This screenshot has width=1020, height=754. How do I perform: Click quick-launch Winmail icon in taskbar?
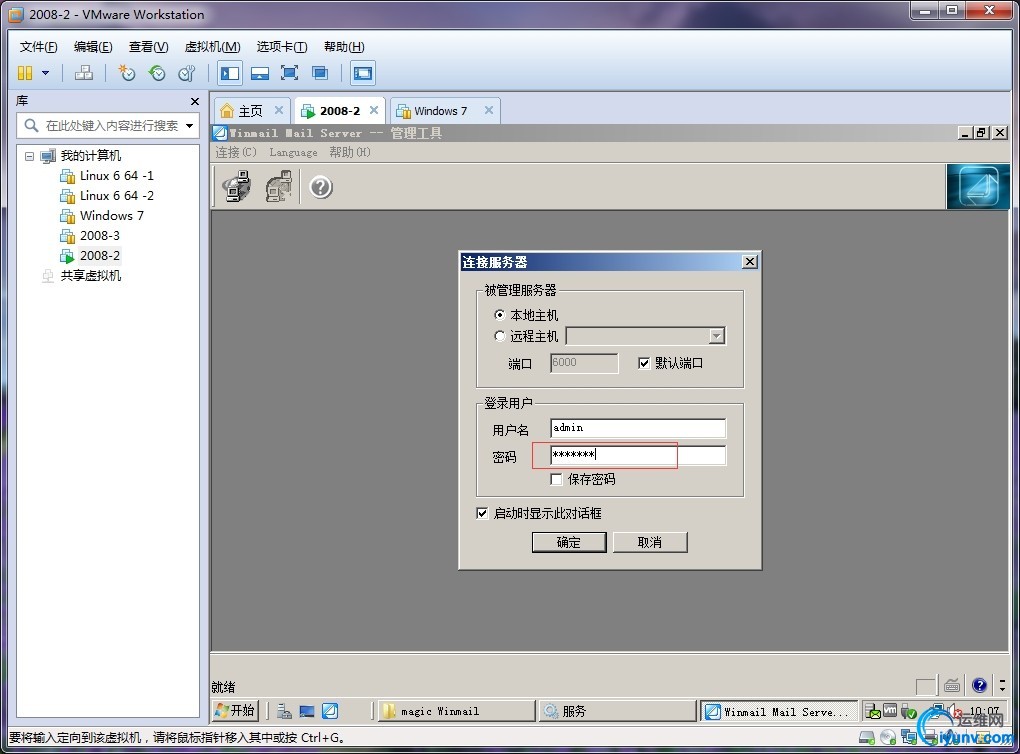[330, 711]
